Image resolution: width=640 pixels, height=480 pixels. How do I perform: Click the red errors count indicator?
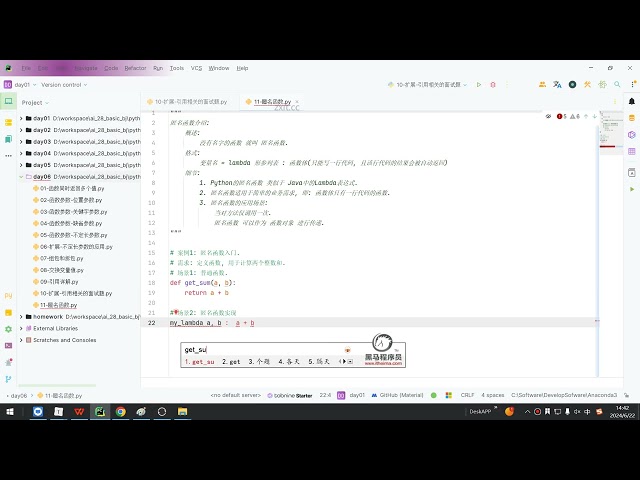coord(562,116)
